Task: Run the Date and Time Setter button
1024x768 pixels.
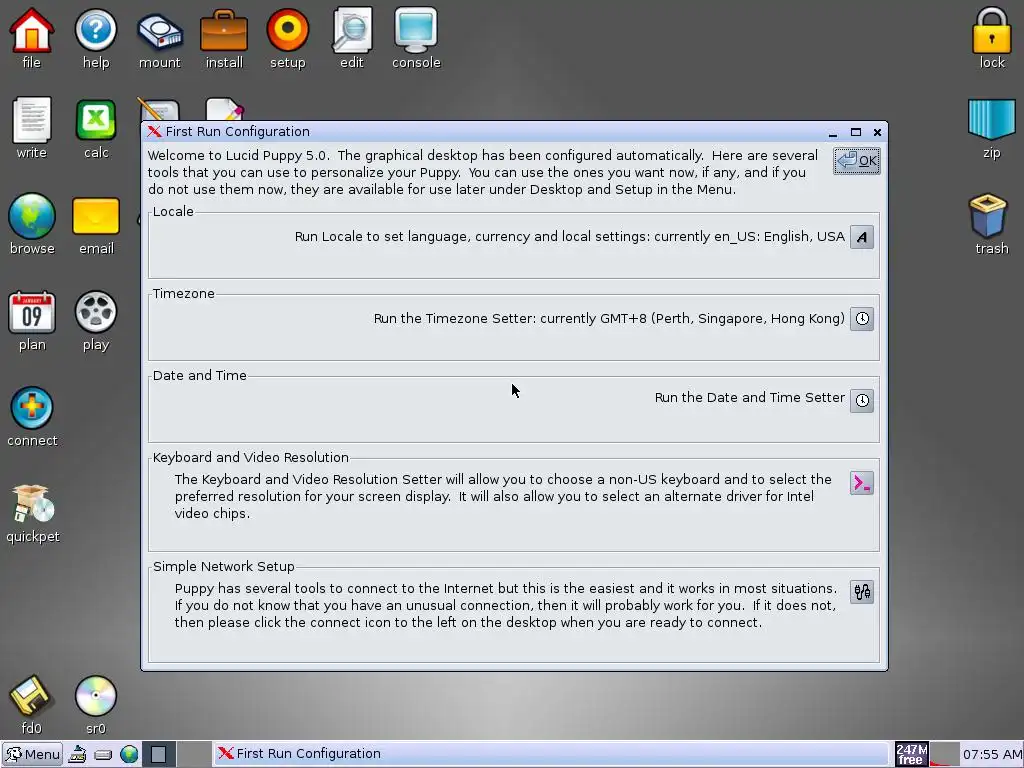Action: 861,400
